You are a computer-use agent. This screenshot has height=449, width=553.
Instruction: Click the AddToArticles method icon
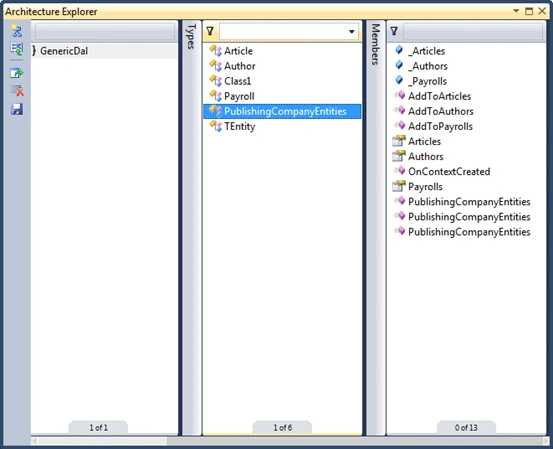[x=400, y=95]
